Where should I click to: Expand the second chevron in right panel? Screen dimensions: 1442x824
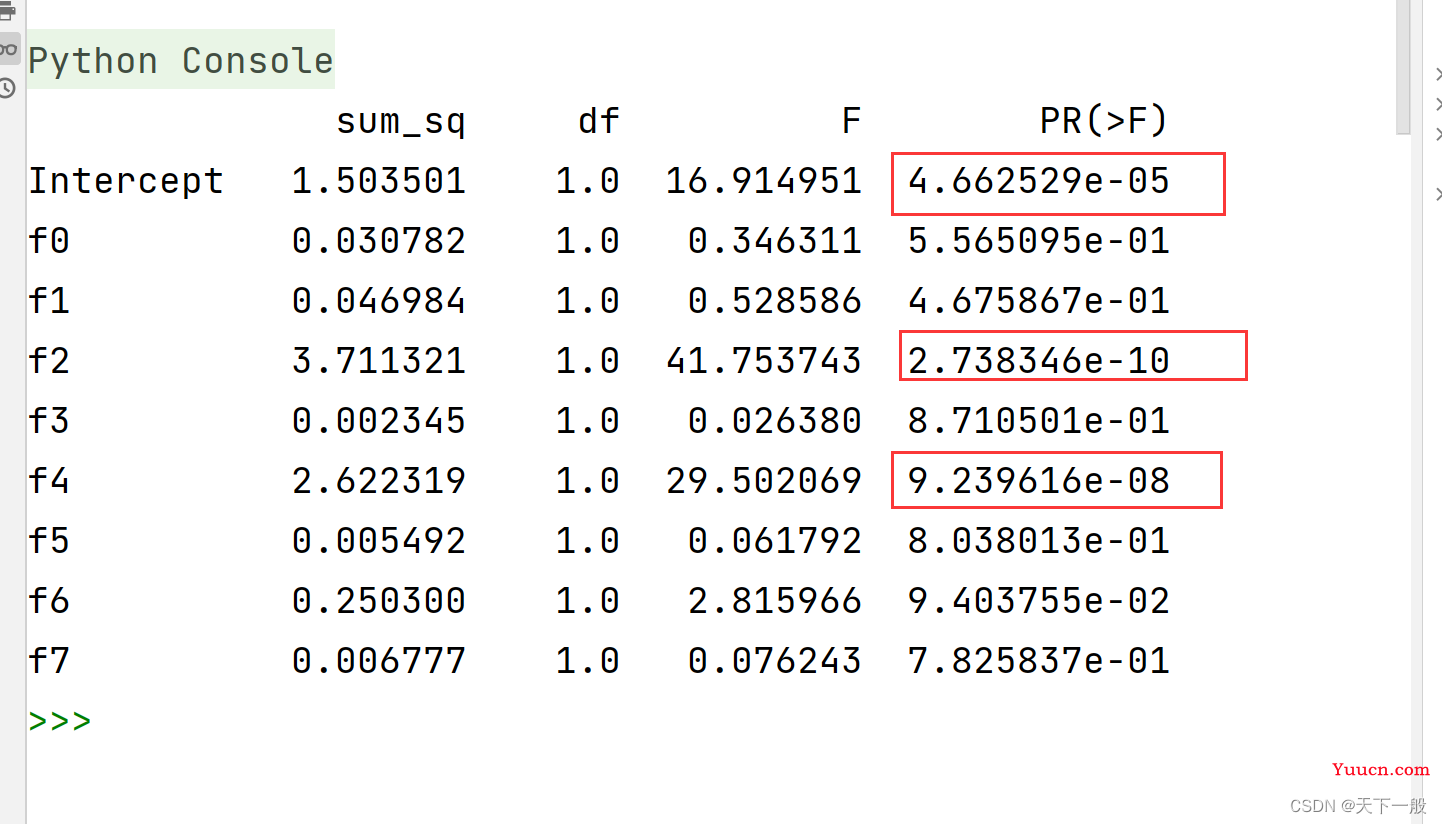(x=1437, y=104)
